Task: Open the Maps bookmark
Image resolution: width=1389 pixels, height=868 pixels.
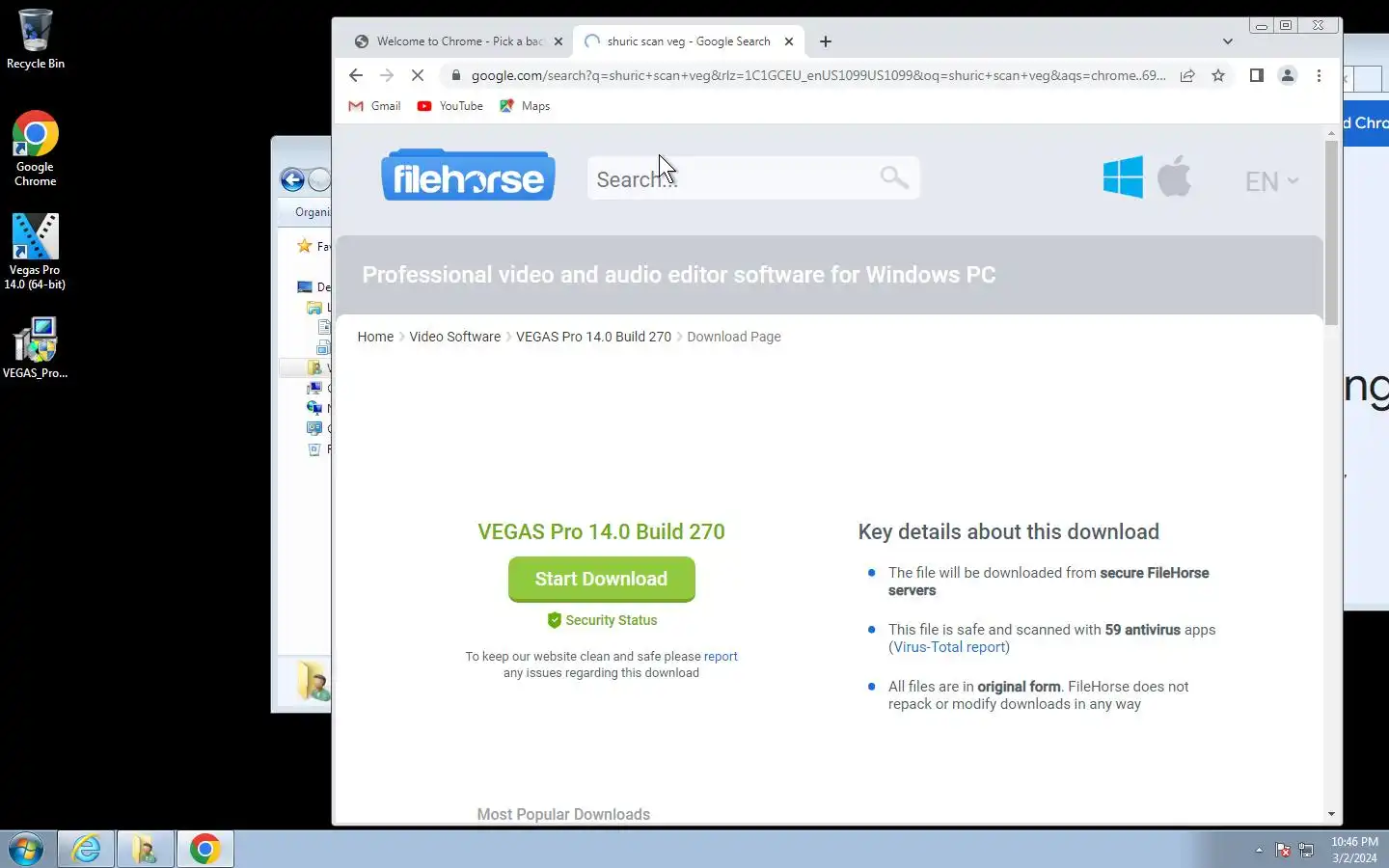Action: (x=525, y=106)
